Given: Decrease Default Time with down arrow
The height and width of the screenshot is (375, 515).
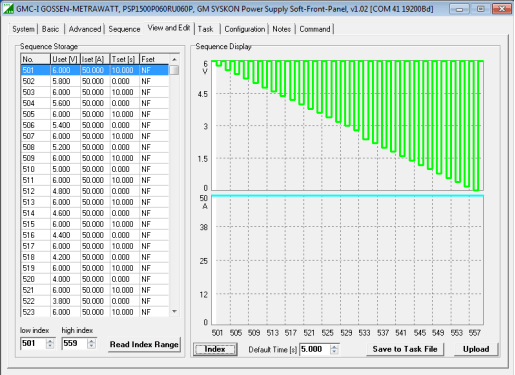Looking at the screenshot, I should [334, 352].
